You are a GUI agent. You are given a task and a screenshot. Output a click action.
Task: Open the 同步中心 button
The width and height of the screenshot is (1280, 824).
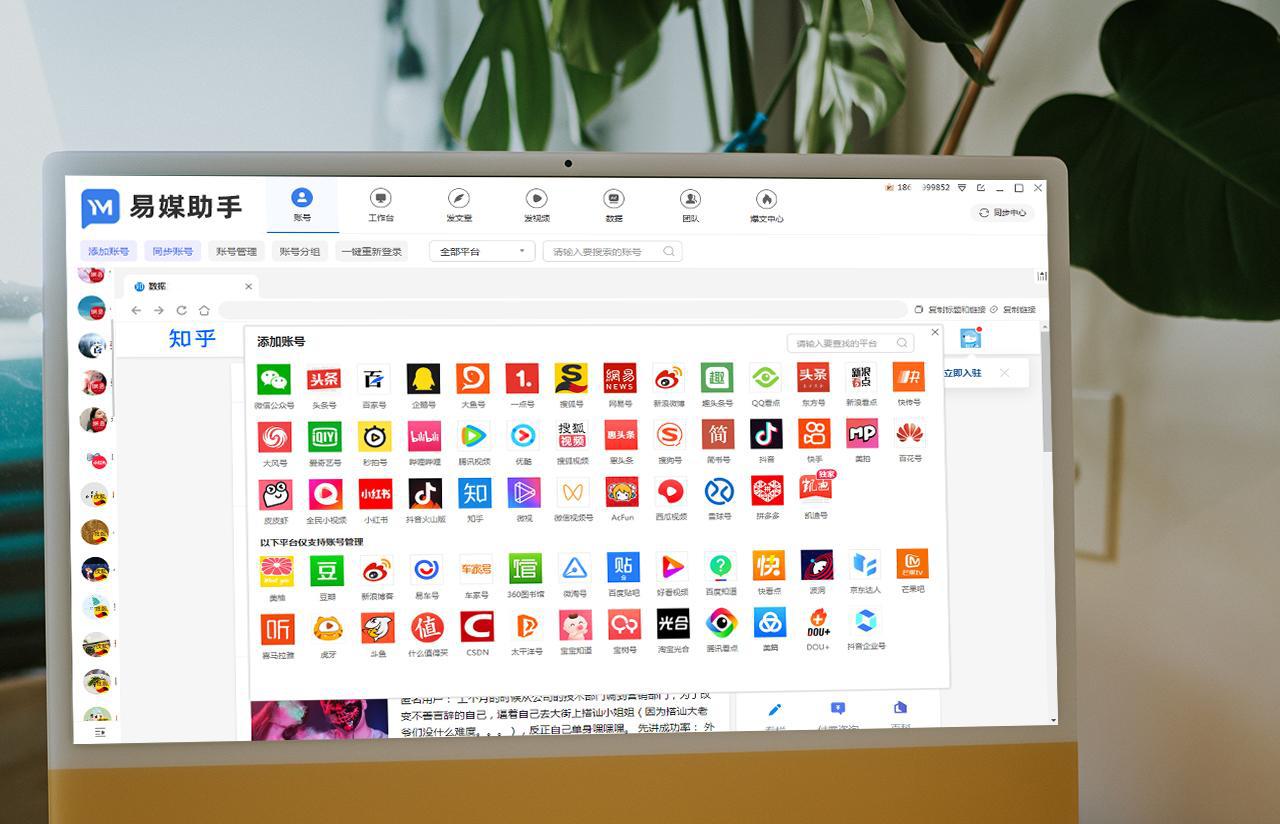pyautogui.click(x=1002, y=213)
